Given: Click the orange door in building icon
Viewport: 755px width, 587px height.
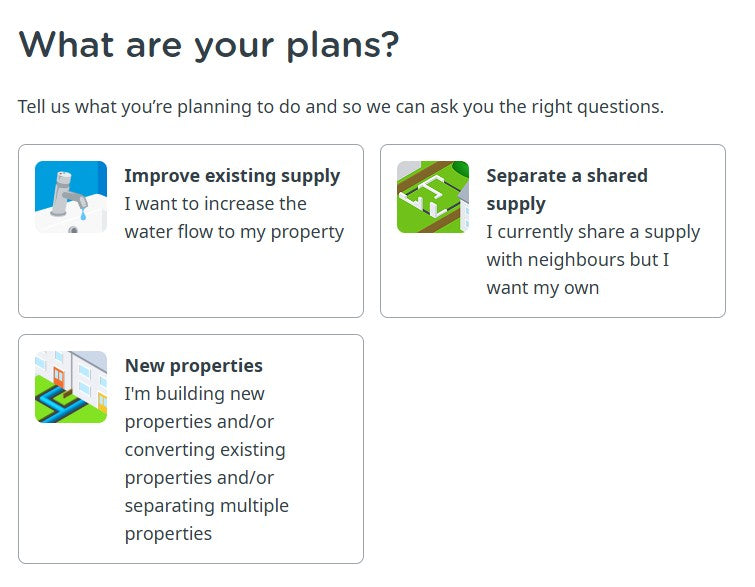Looking at the screenshot, I should pos(59,378).
